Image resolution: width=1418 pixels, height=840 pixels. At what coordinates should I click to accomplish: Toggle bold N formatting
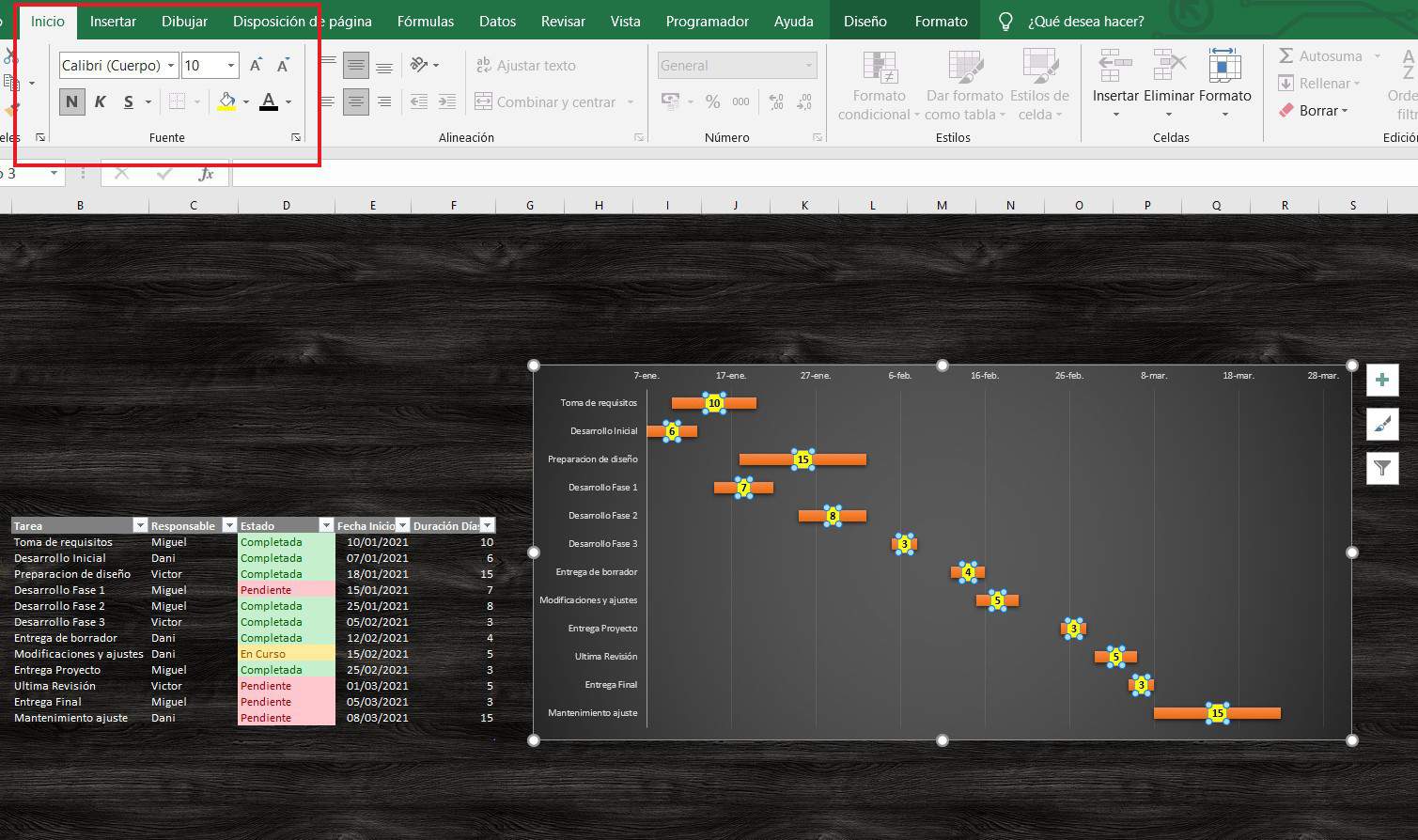71,101
